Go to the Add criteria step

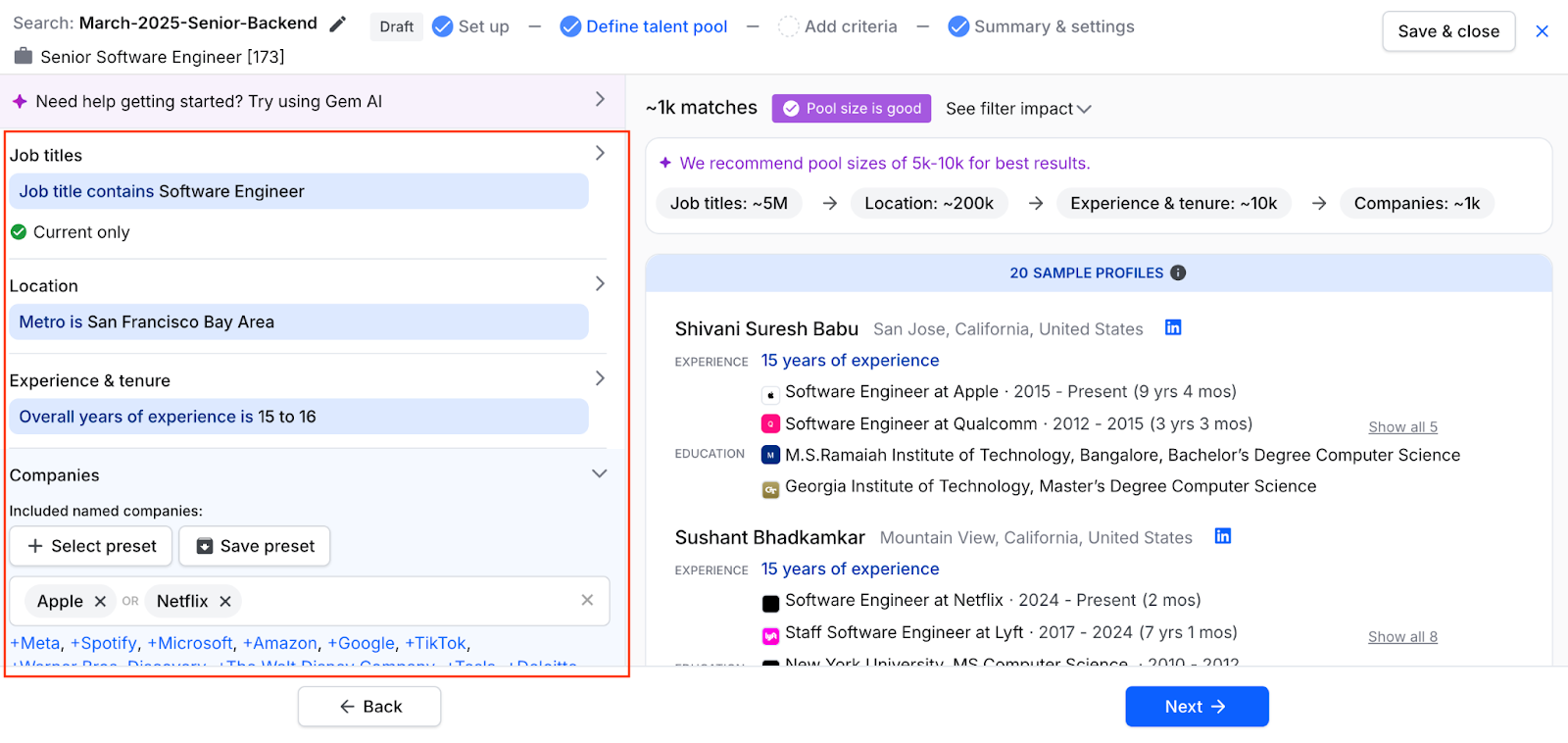click(838, 26)
